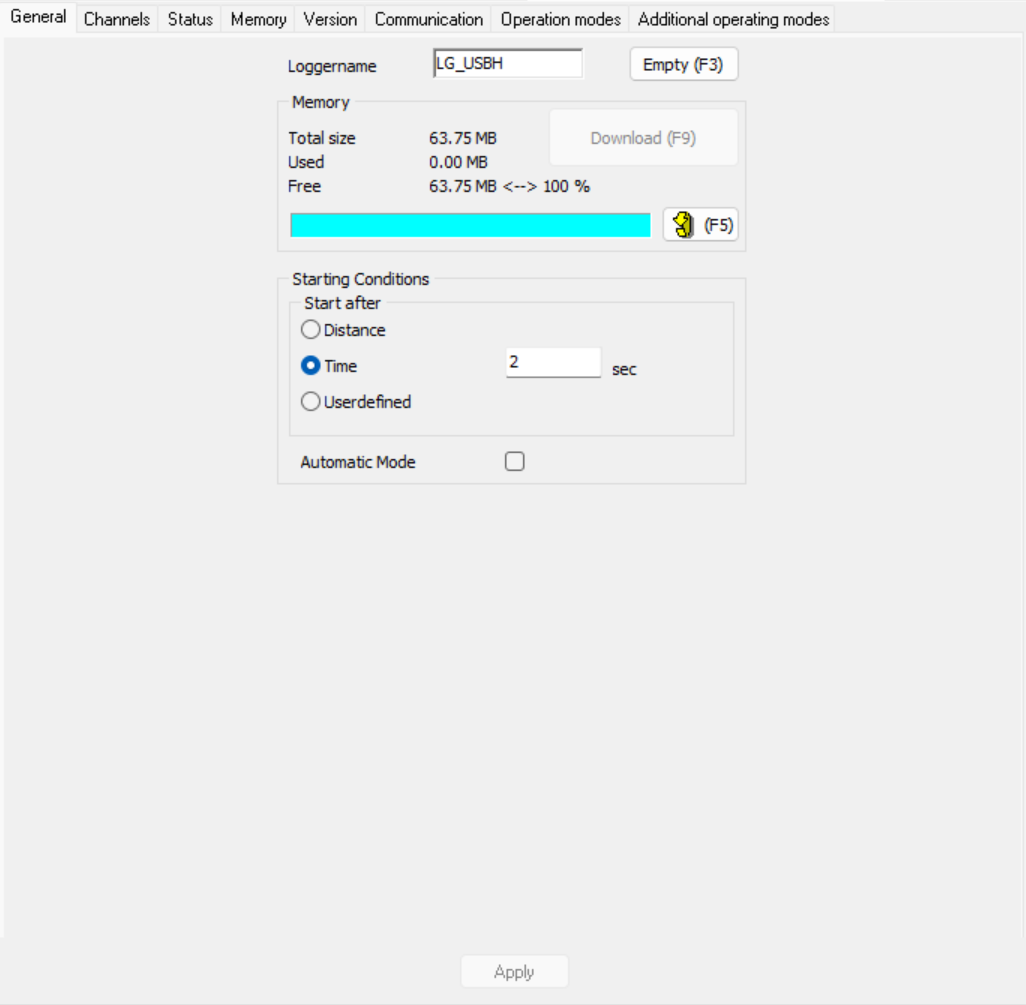Select the Time start condition
1026x1005 pixels.
tap(311, 366)
